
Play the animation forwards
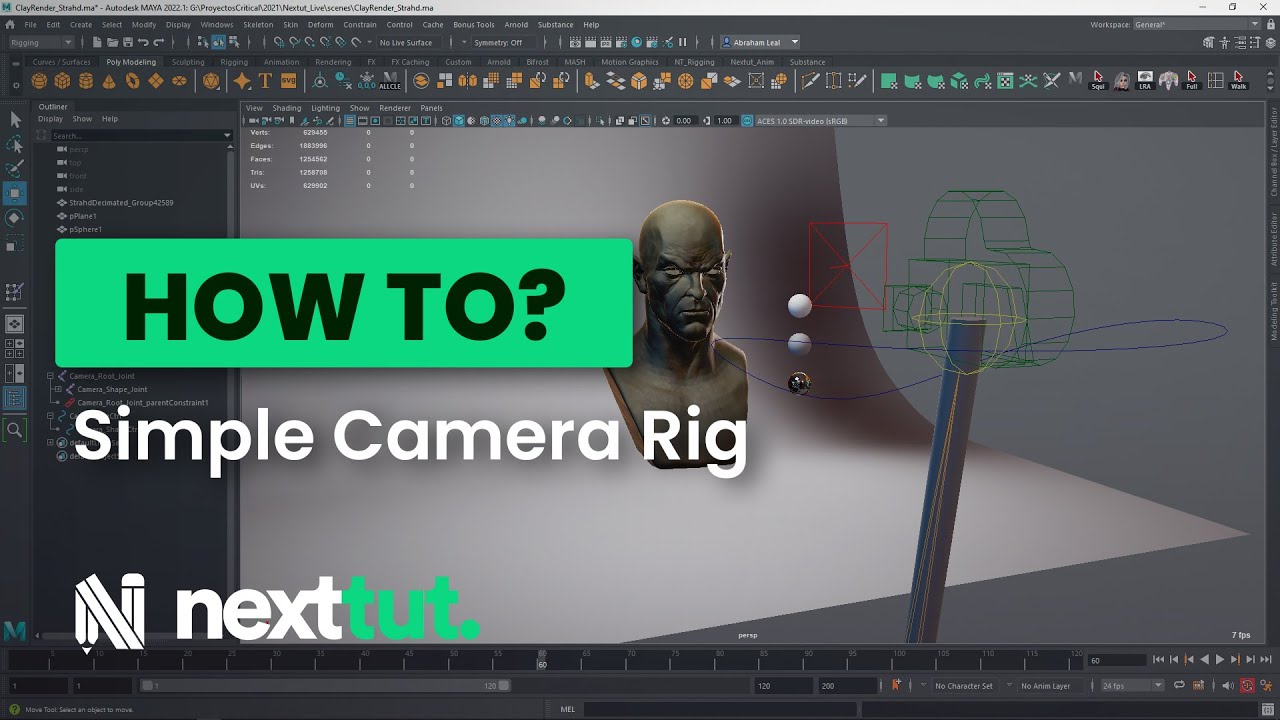pos(1220,659)
